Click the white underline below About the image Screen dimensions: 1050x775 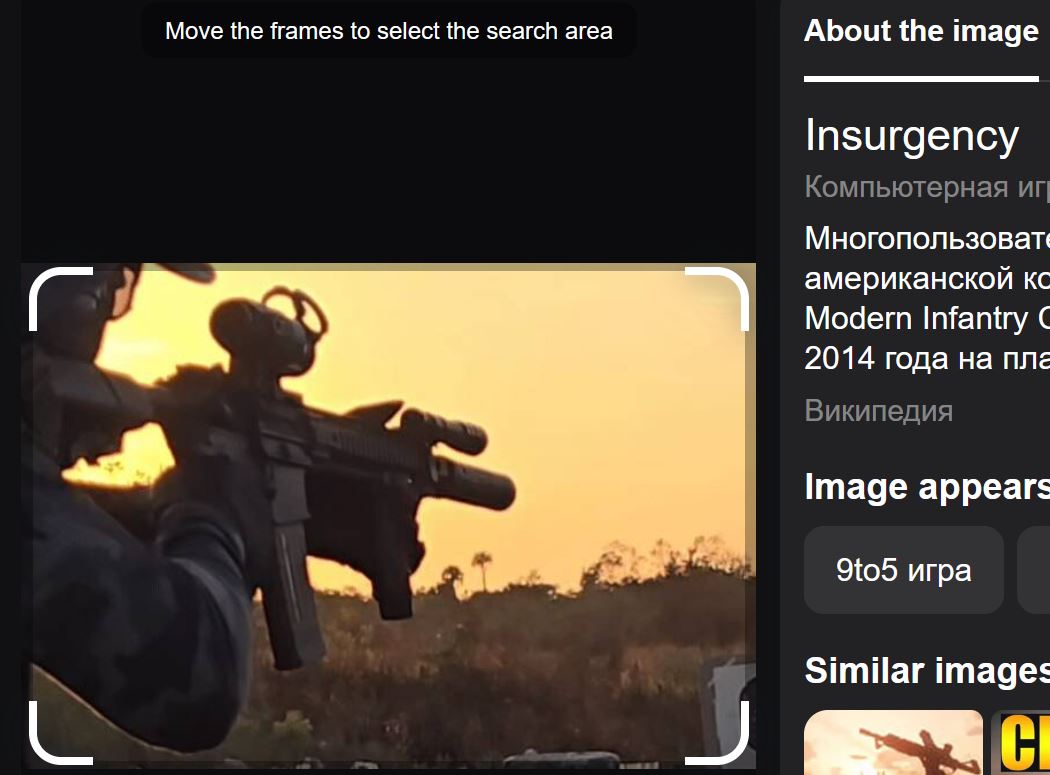click(x=921, y=79)
